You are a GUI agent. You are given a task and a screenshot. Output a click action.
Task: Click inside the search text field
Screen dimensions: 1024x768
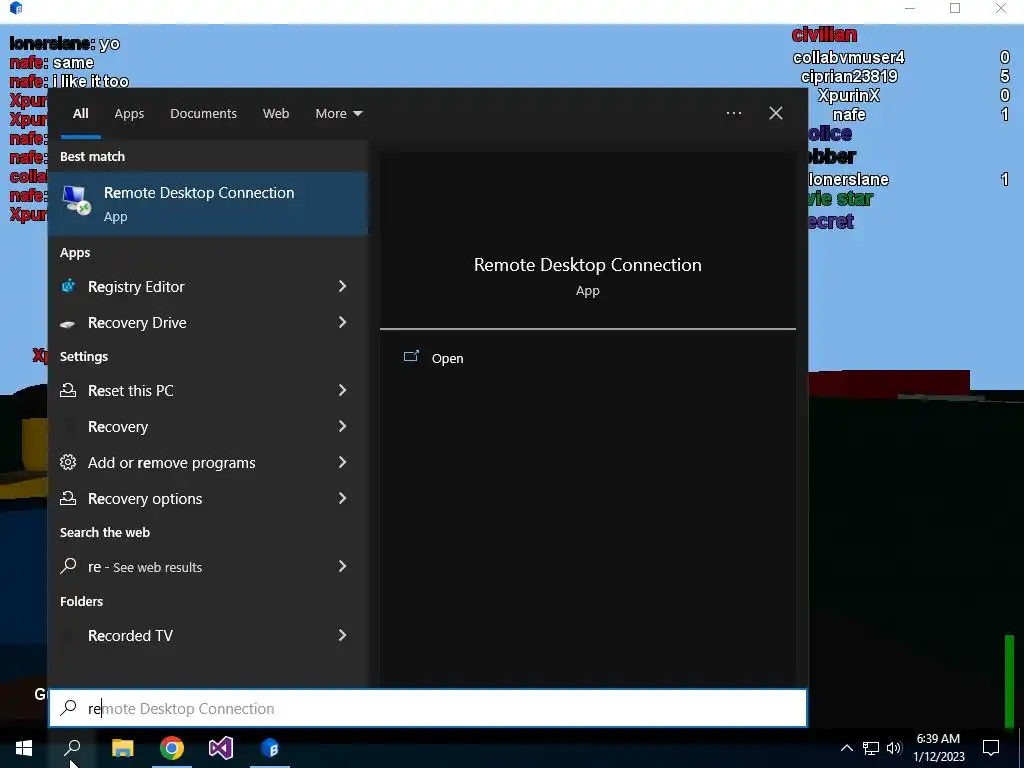point(428,708)
